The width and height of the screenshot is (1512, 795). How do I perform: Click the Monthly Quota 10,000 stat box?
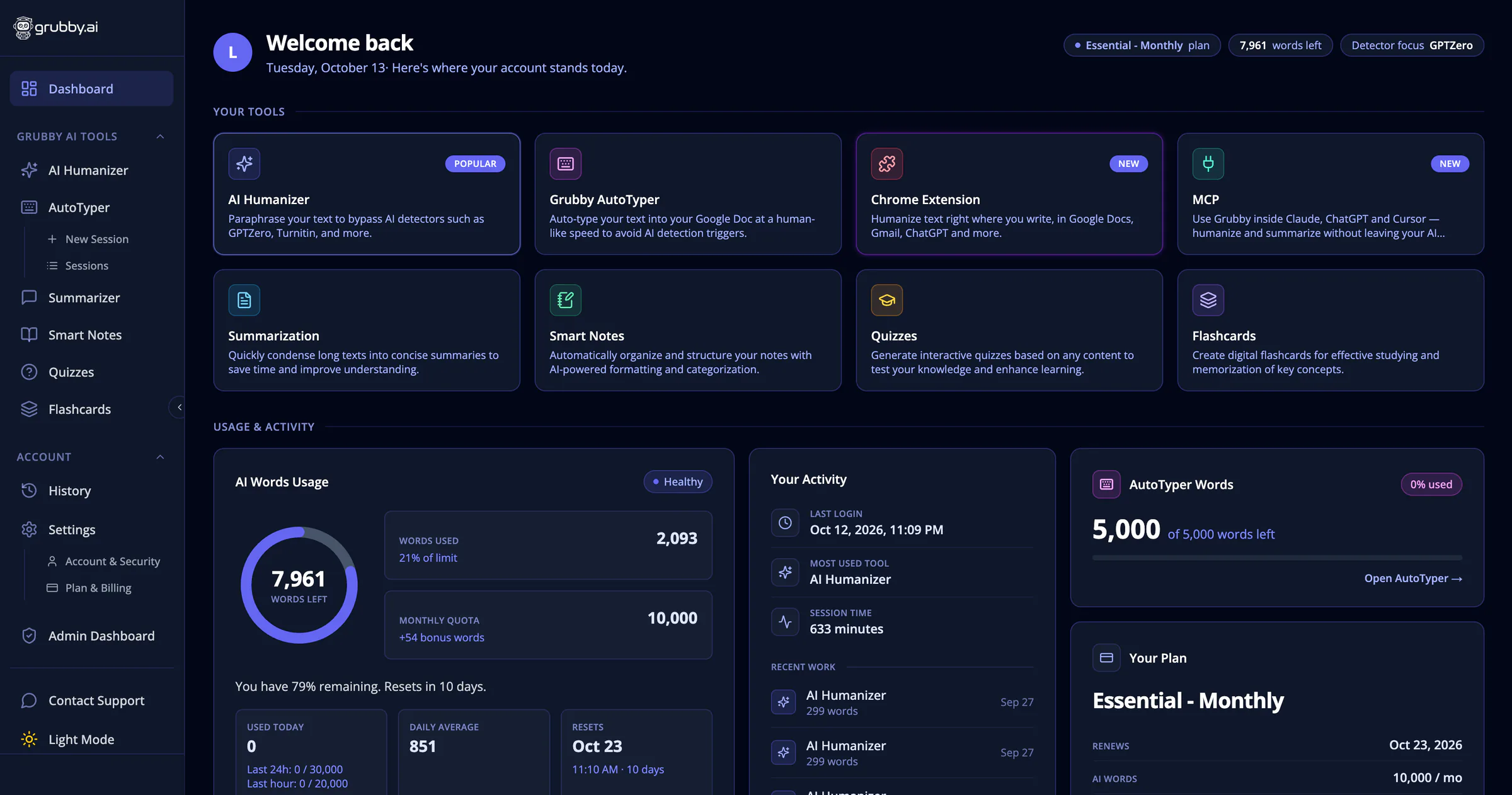coord(548,625)
